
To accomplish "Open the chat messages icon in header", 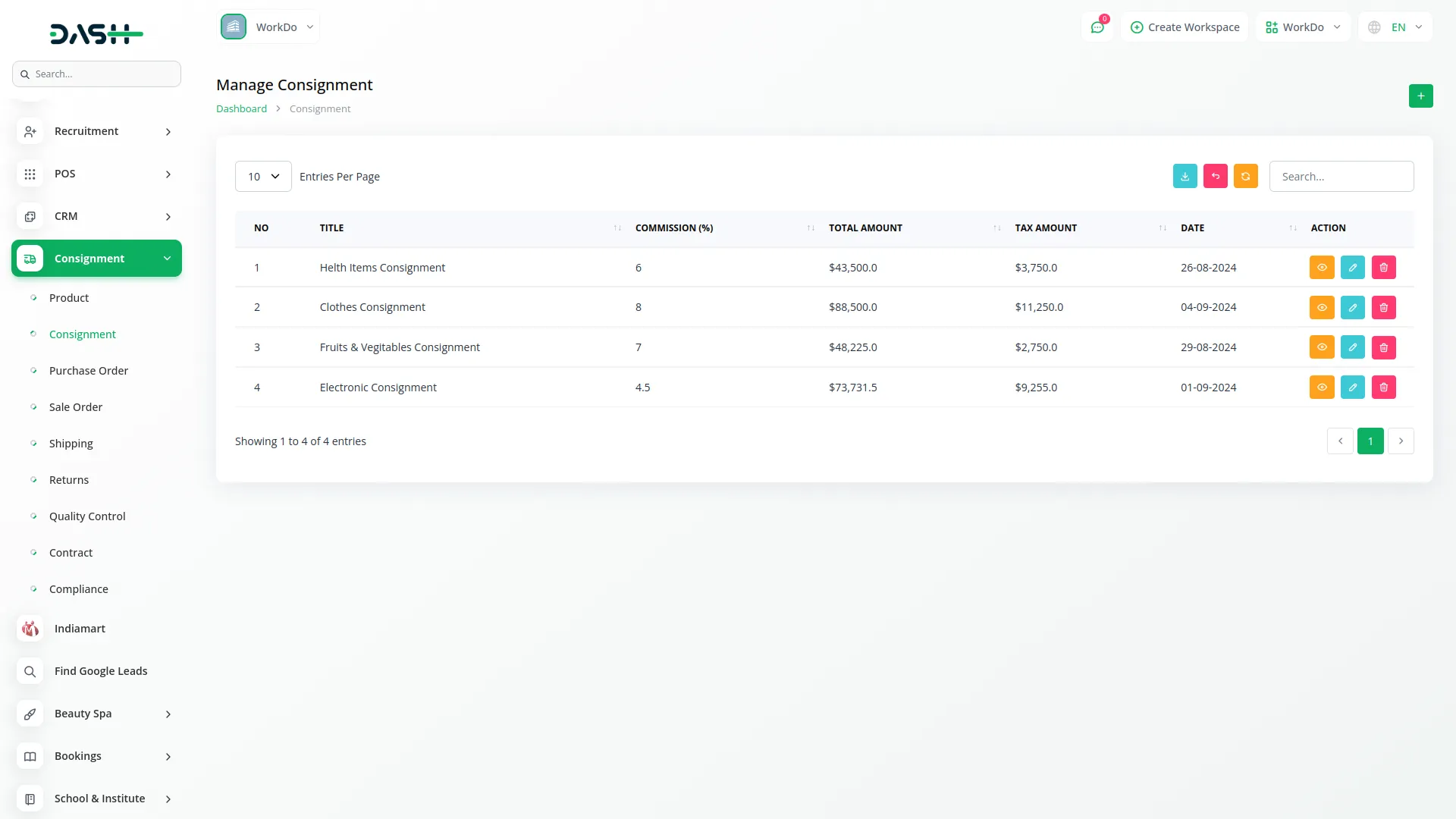I will click(x=1097, y=27).
